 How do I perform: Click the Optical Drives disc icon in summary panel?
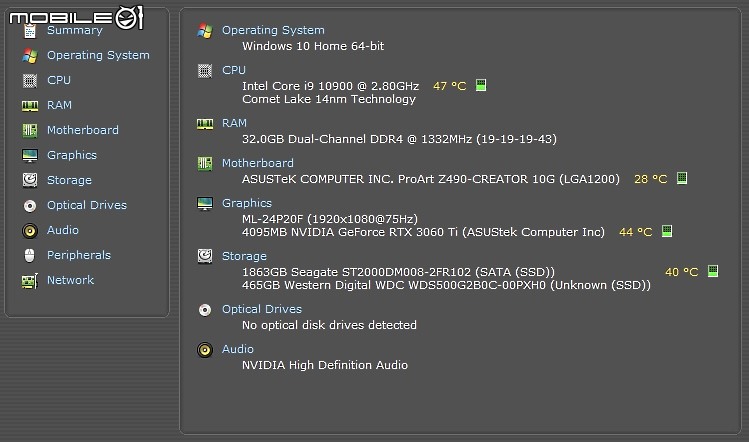point(205,310)
